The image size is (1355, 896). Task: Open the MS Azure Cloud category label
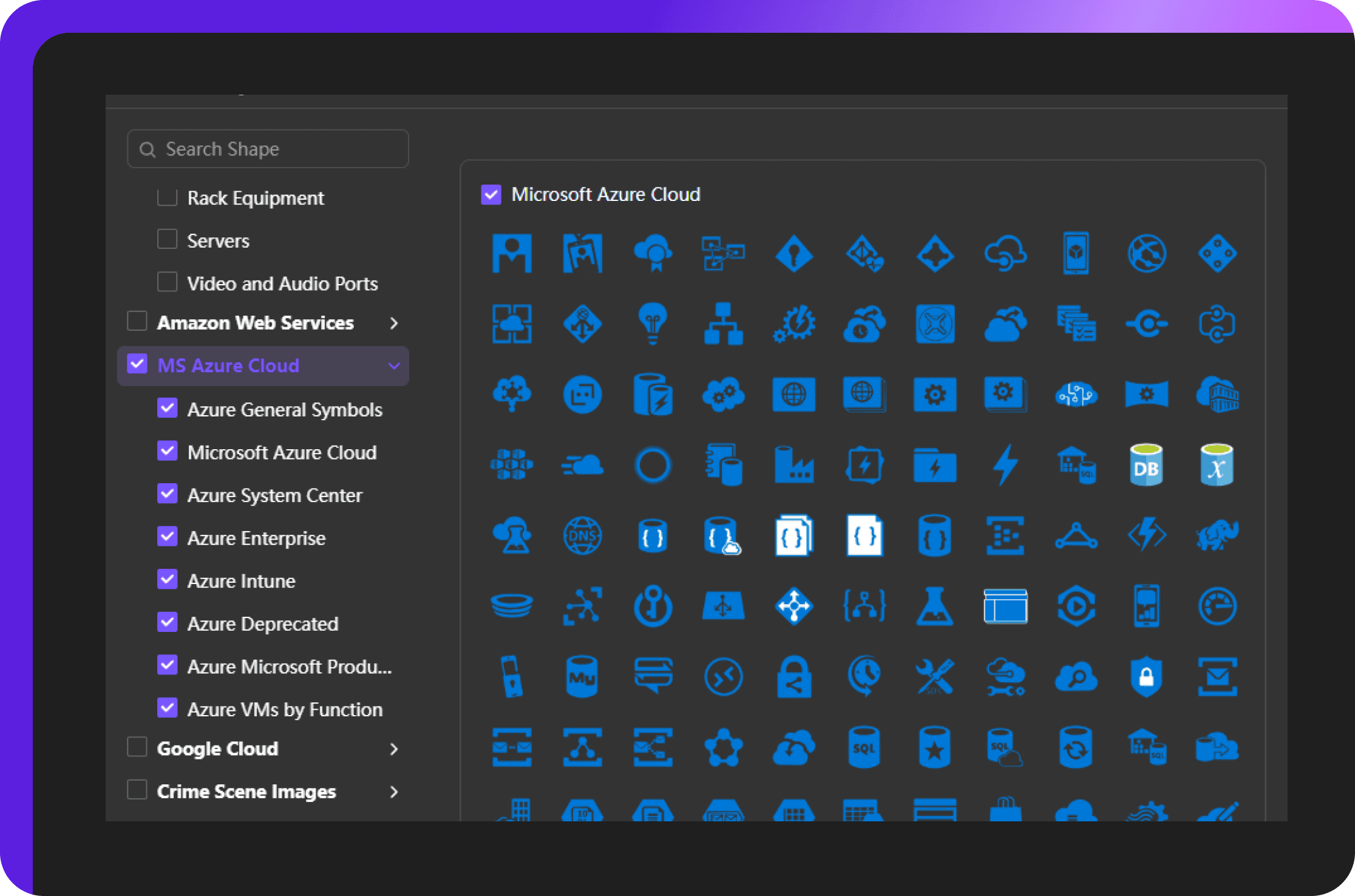pos(228,365)
